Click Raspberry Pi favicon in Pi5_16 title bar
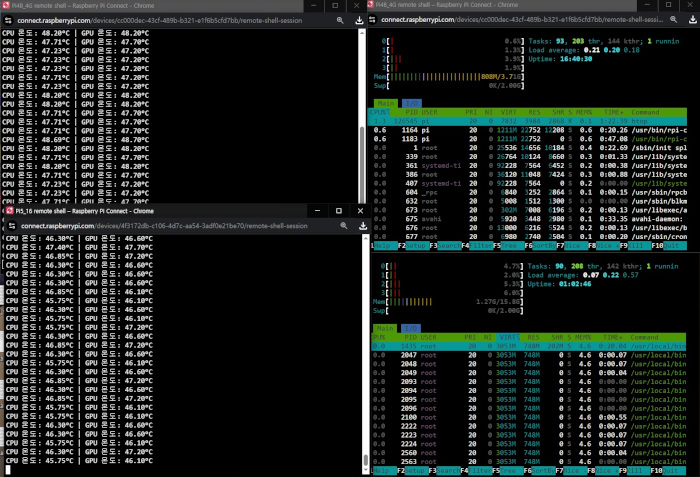700x477 pixels. click(x=9, y=211)
